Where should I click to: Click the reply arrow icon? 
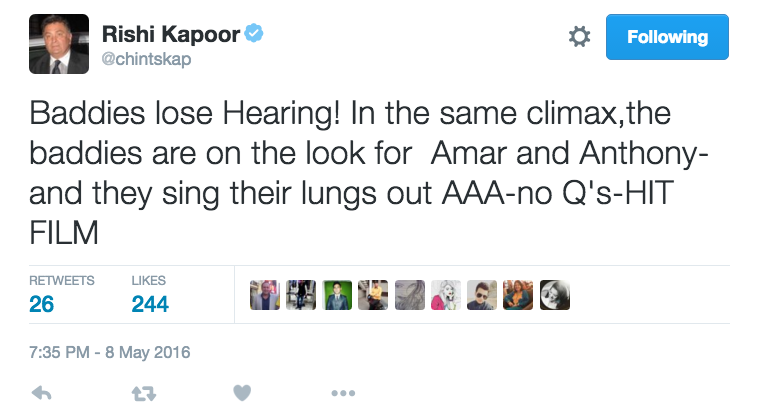click(43, 393)
